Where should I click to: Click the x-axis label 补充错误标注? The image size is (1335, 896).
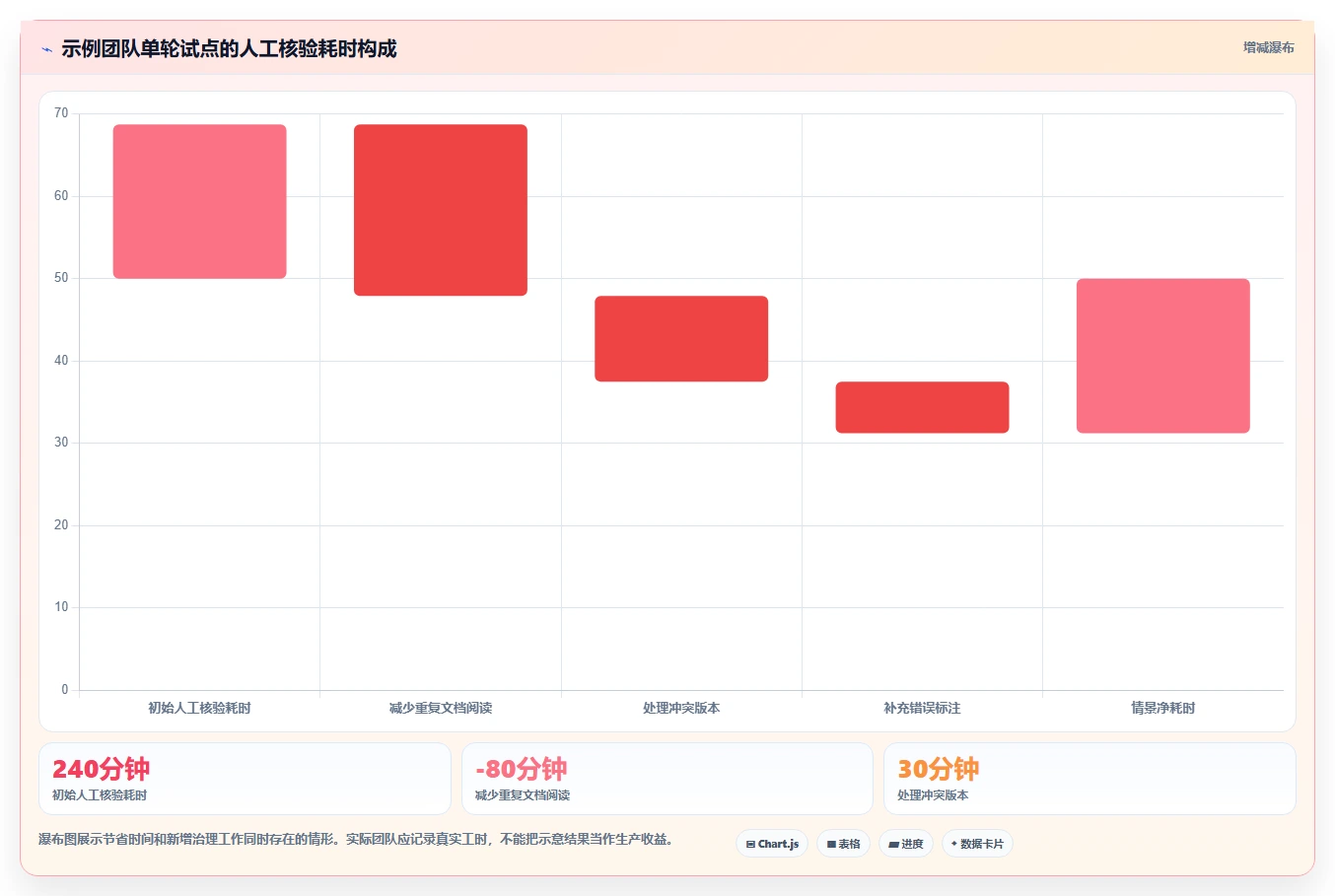click(922, 708)
